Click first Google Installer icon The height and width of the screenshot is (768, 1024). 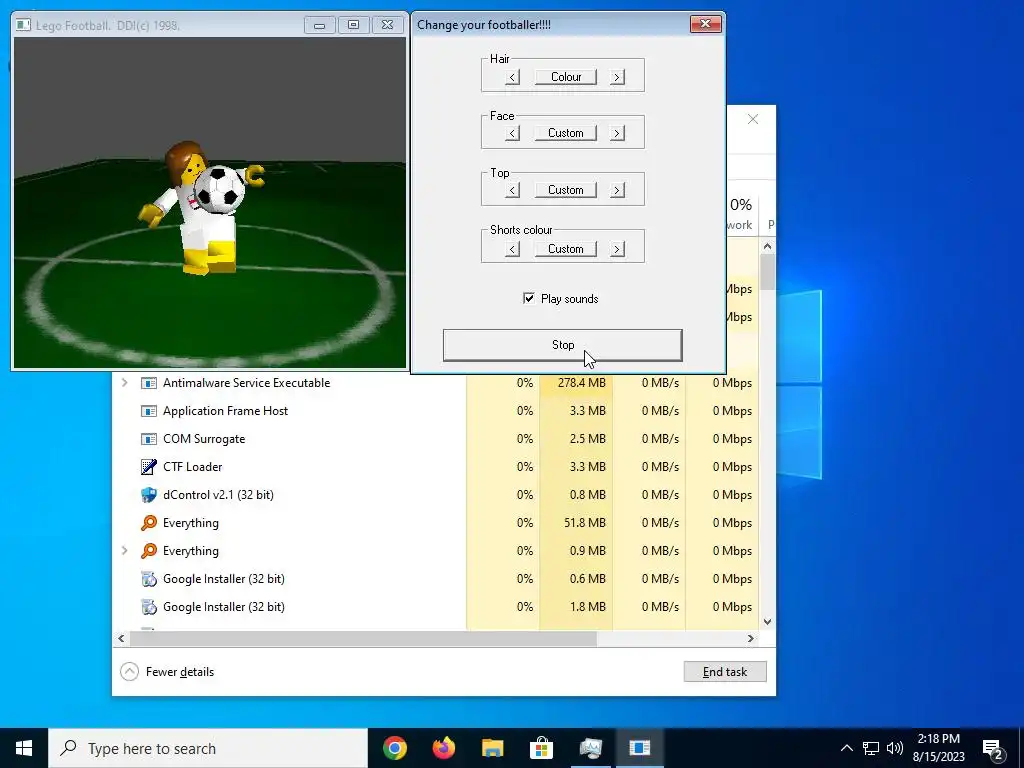tap(149, 579)
